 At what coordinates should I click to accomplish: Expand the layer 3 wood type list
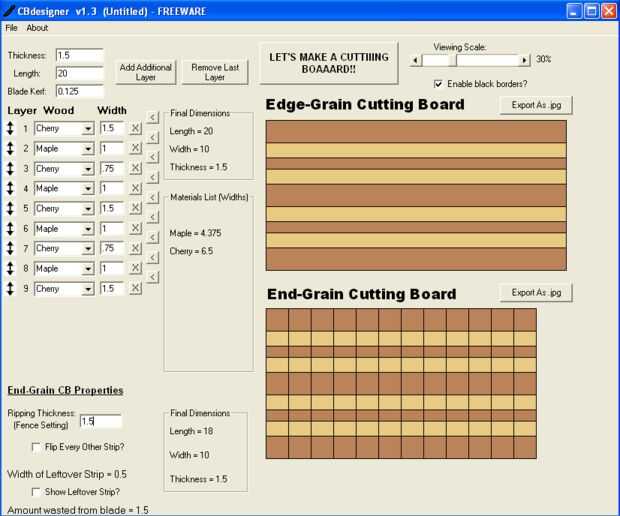click(x=88, y=169)
